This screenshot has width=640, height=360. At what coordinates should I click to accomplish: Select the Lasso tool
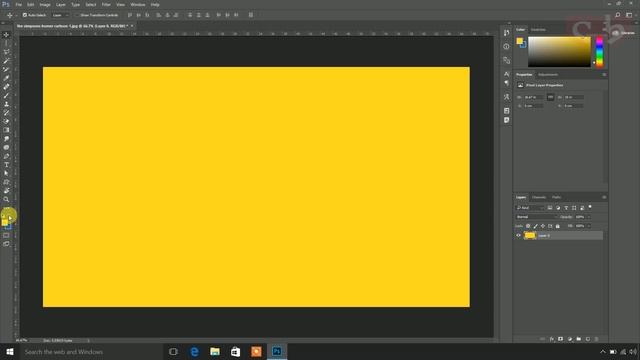click(6, 52)
